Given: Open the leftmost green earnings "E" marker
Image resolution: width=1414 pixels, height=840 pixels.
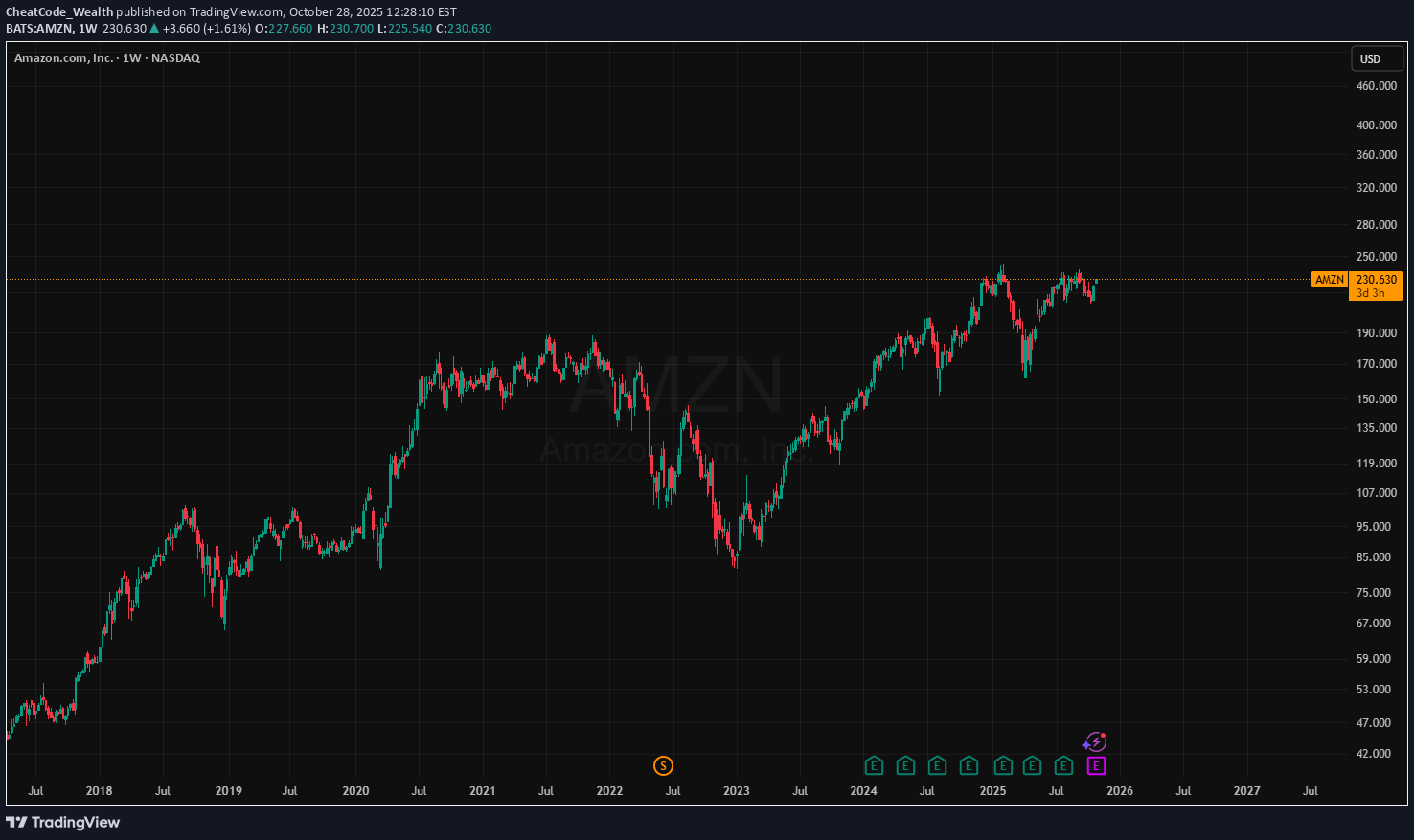Looking at the screenshot, I should [873, 765].
